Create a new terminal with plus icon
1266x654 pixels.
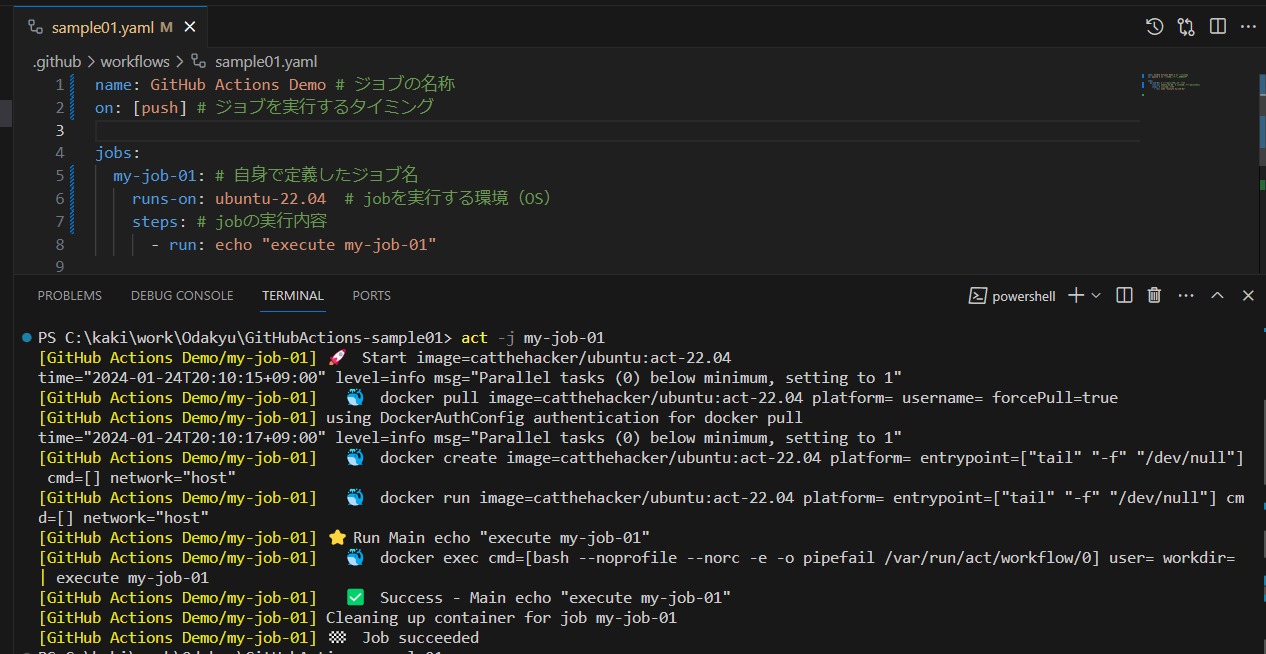[x=1076, y=295]
